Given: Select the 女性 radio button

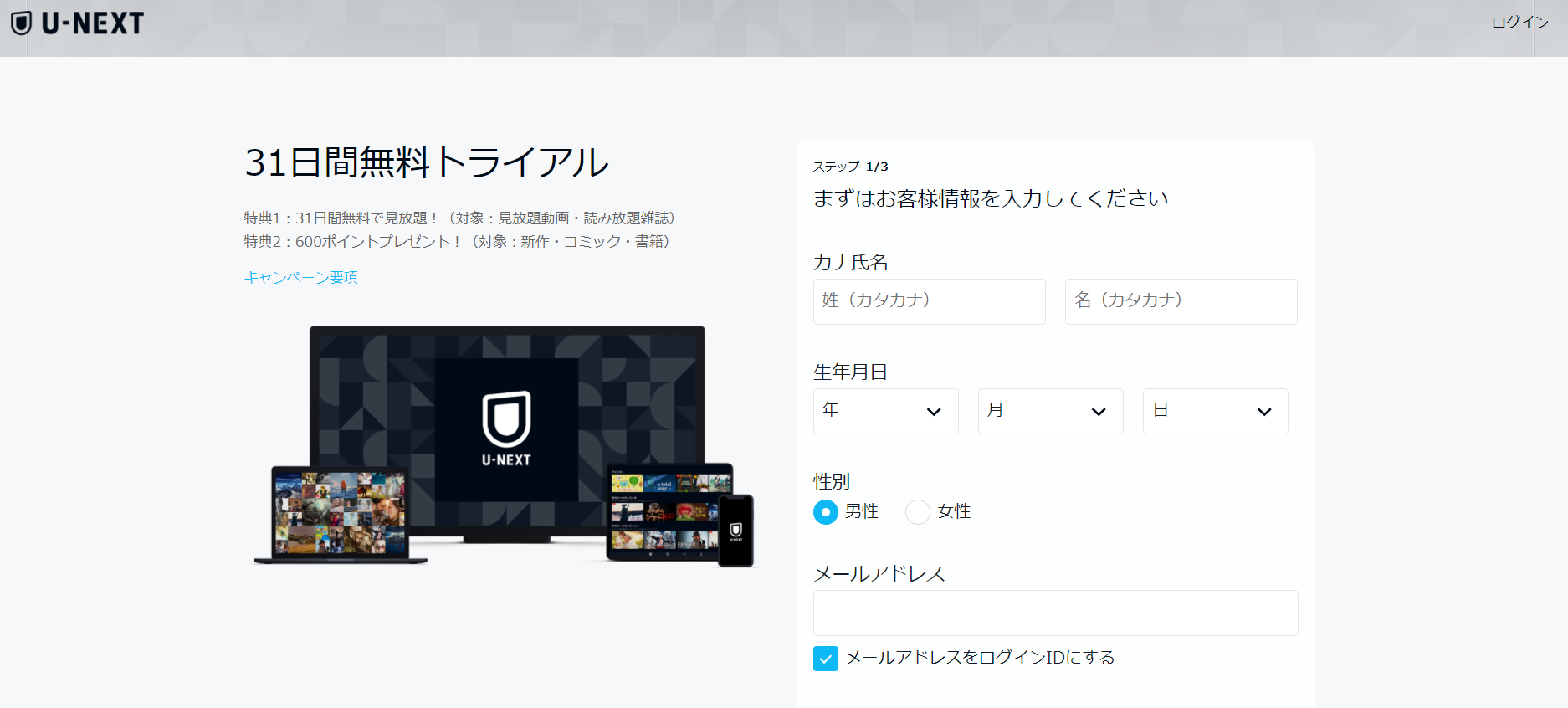Looking at the screenshot, I should pyautogui.click(x=918, y=512).
